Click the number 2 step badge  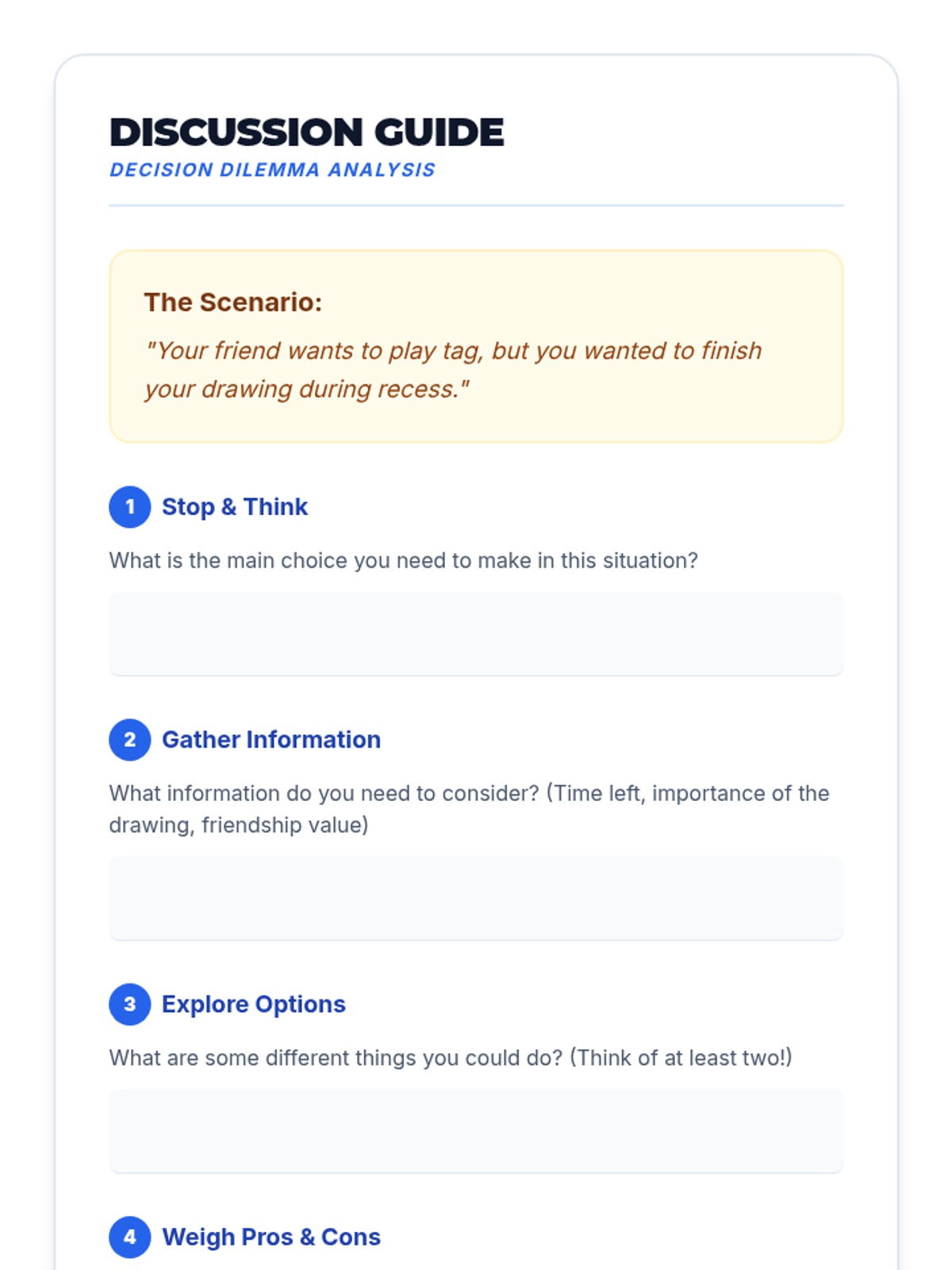pyautogui.click(x=130, y=740)
